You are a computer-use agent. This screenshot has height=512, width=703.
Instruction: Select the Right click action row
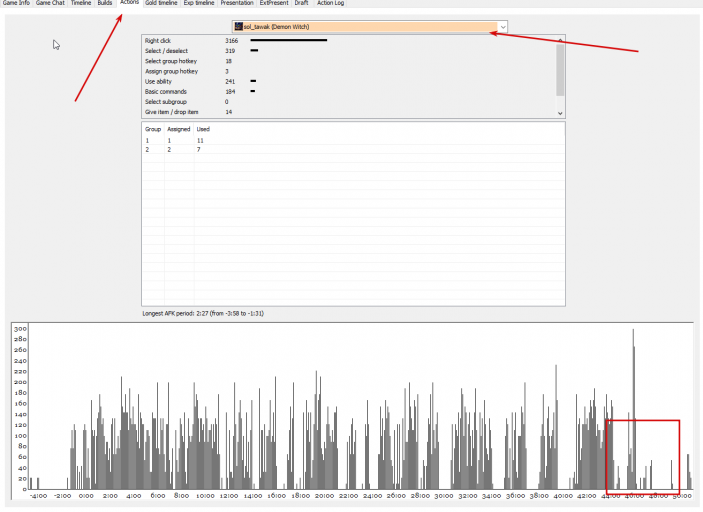pos(348,41)
